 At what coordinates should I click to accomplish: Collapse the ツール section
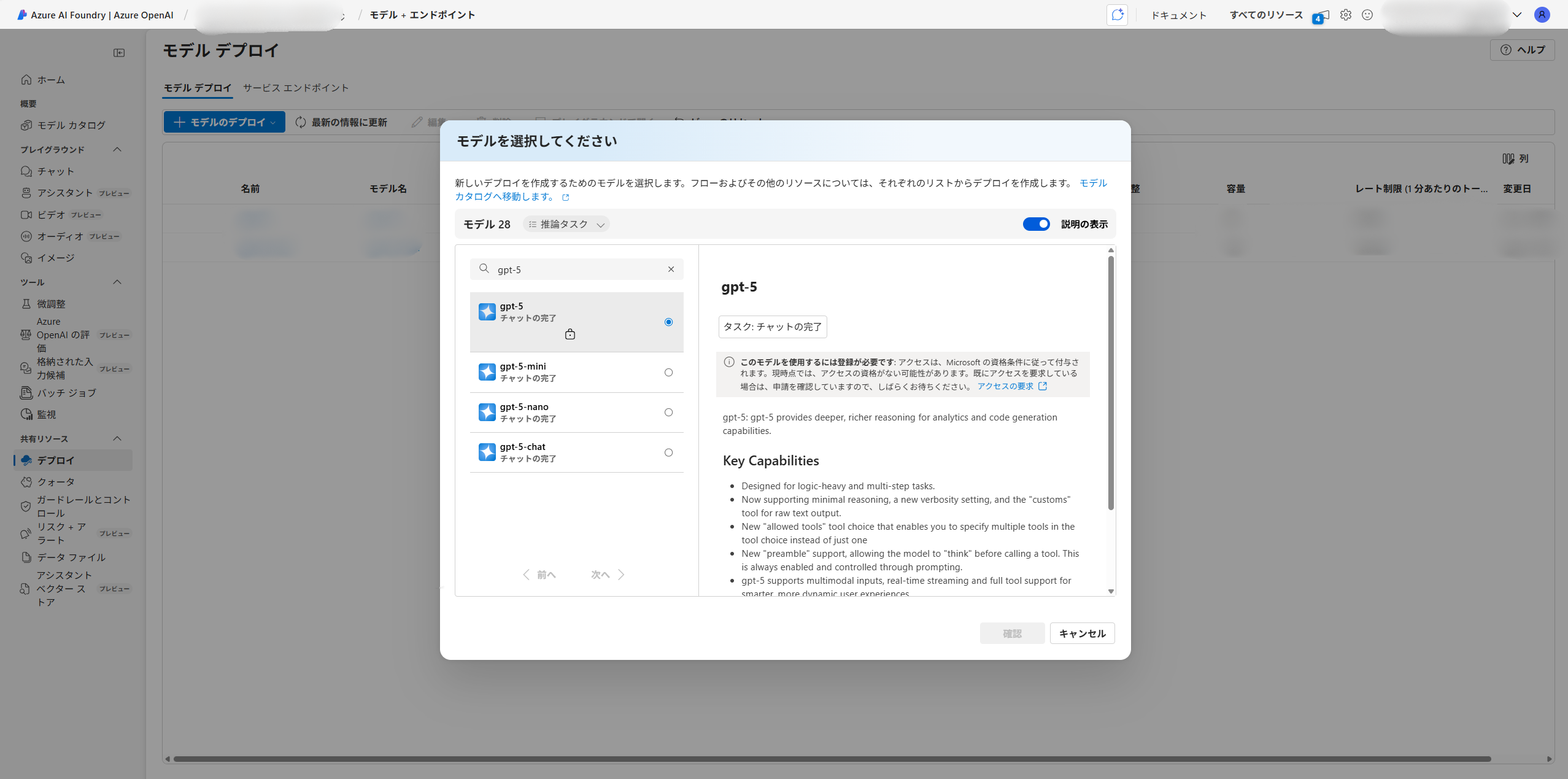pos(117,282)
